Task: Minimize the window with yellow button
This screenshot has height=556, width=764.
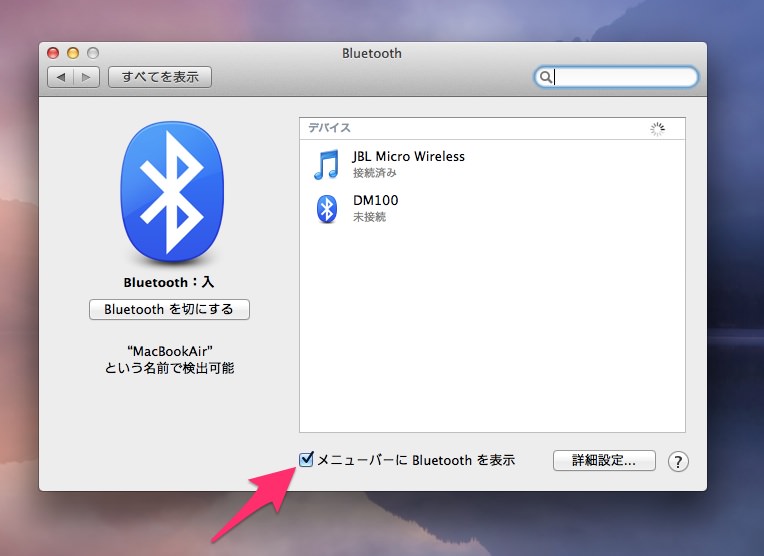Action: 73,53
